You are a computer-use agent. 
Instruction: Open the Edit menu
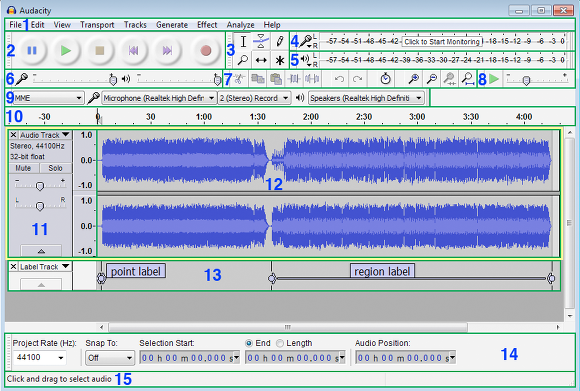click(x=37, y=25)
